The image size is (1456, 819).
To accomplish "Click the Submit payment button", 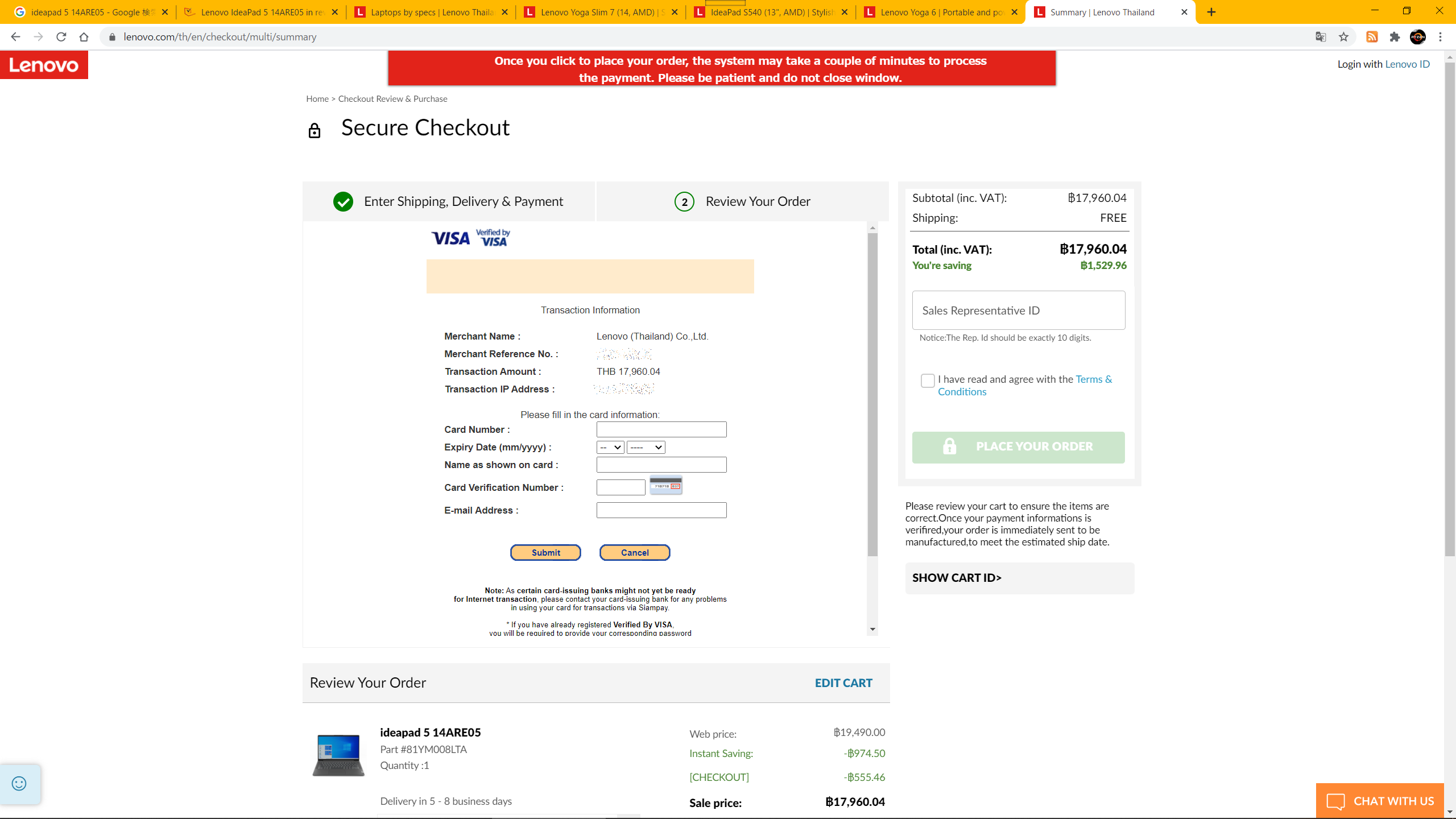I will 545,552.
